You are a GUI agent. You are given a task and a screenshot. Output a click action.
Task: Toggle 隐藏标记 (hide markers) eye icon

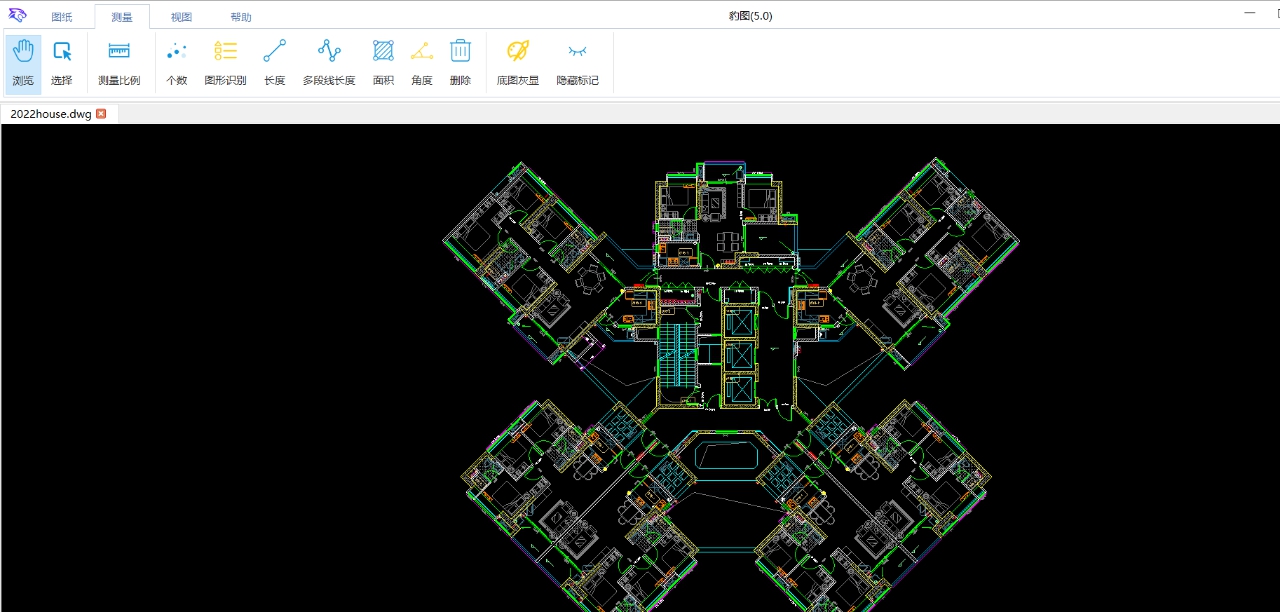(x=577, y=62)
